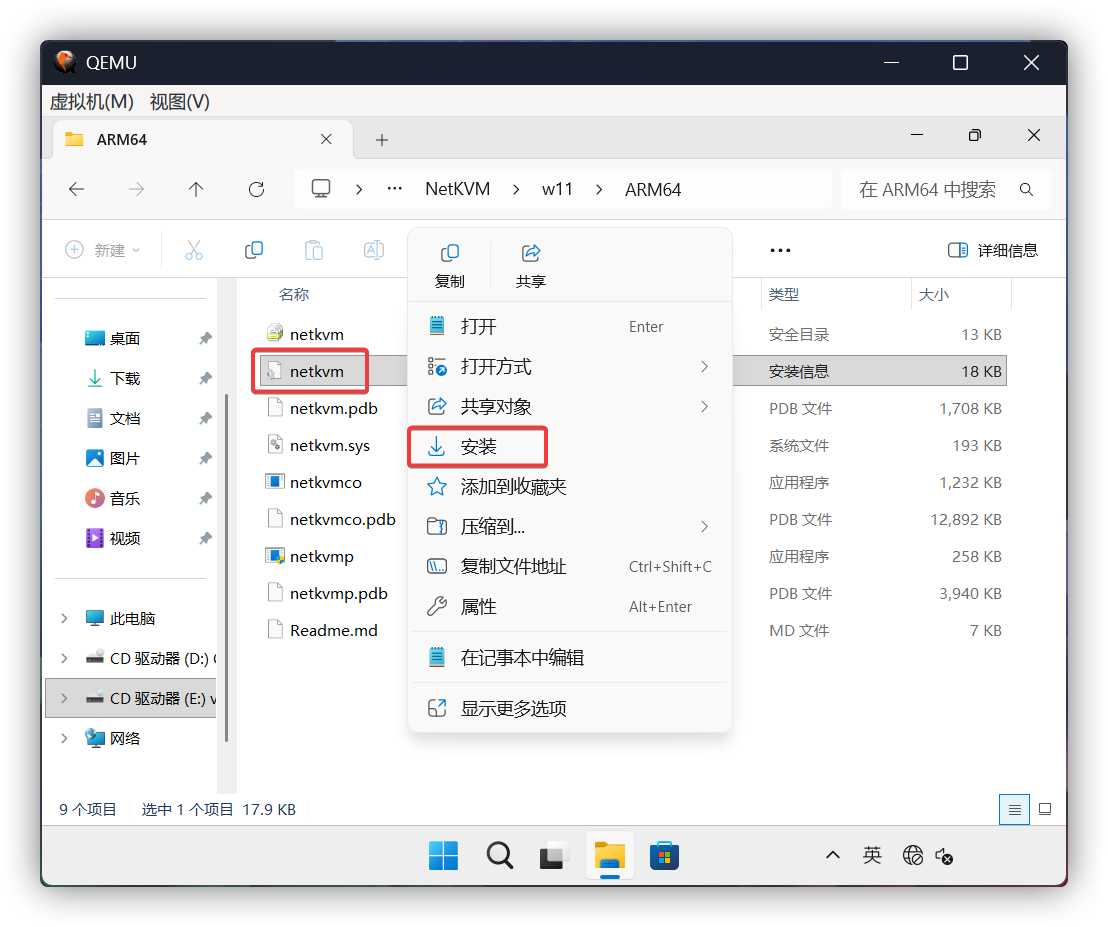Open taskbar Search
The height and width of the screenshot is (927, 1108).
pos(499,855)
